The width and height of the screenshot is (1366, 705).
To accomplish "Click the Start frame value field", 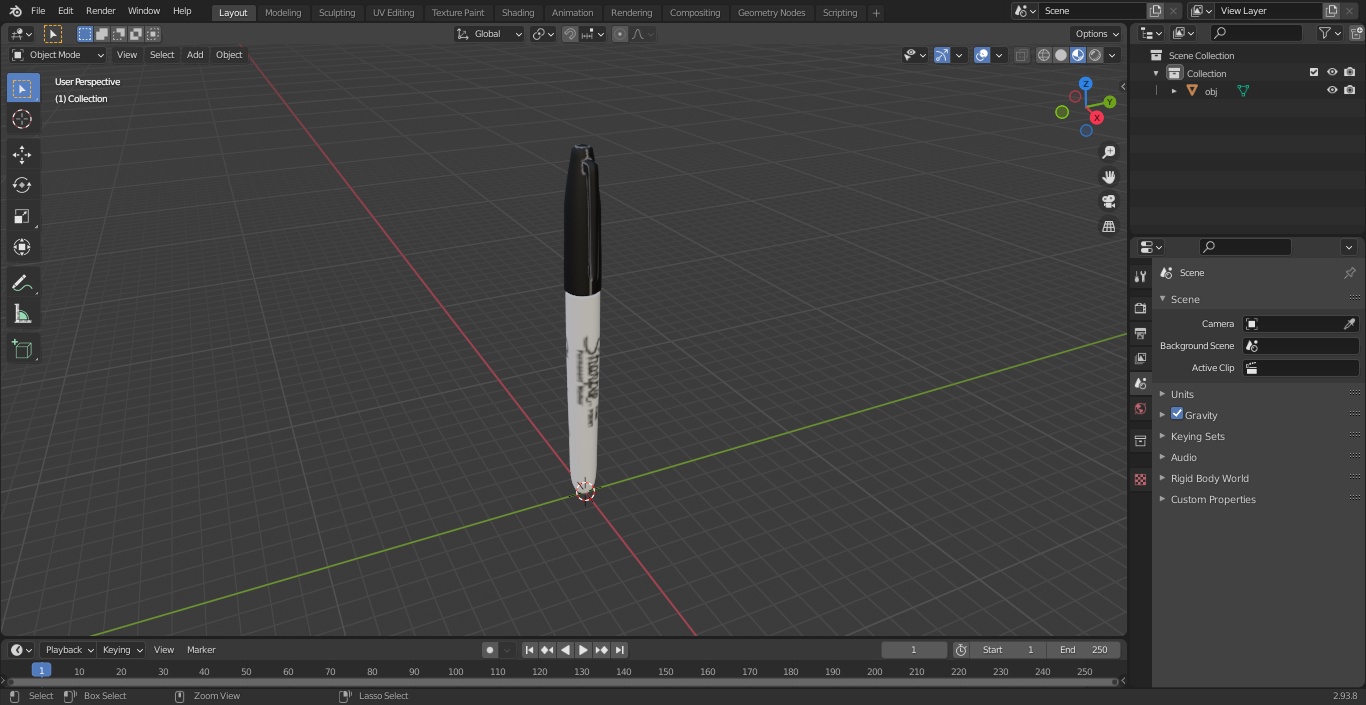I will pos(1008,650).
